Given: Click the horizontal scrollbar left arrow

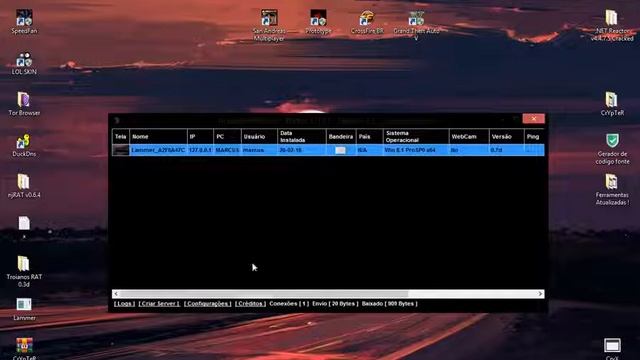Looking at the screenshot, I should click(x=116, y=294).
